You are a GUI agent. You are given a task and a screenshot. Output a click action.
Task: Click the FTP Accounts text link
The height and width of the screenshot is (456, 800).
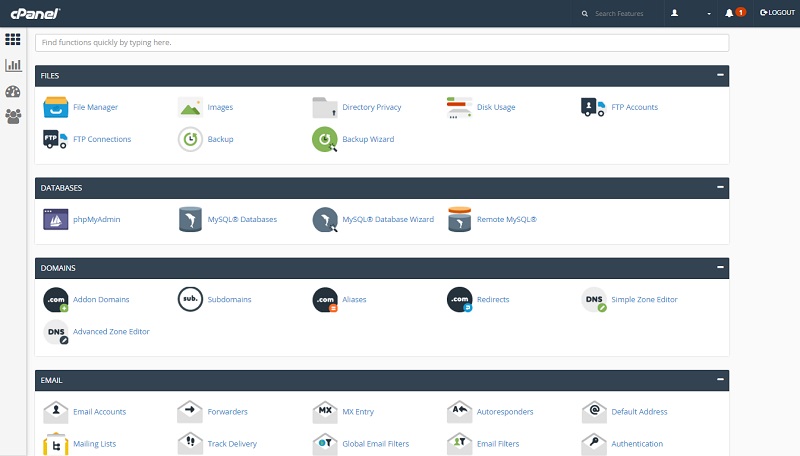[x=635, y=107]
